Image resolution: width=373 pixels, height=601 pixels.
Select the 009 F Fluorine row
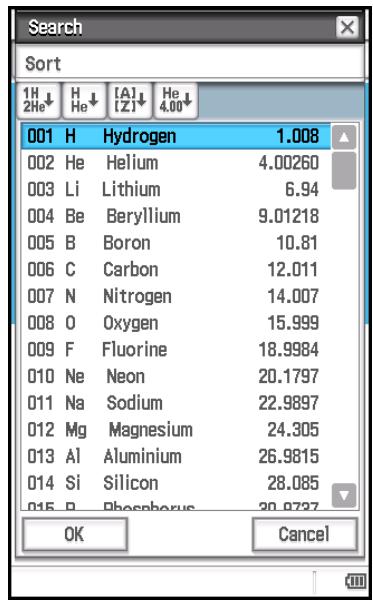pos(176,350)
